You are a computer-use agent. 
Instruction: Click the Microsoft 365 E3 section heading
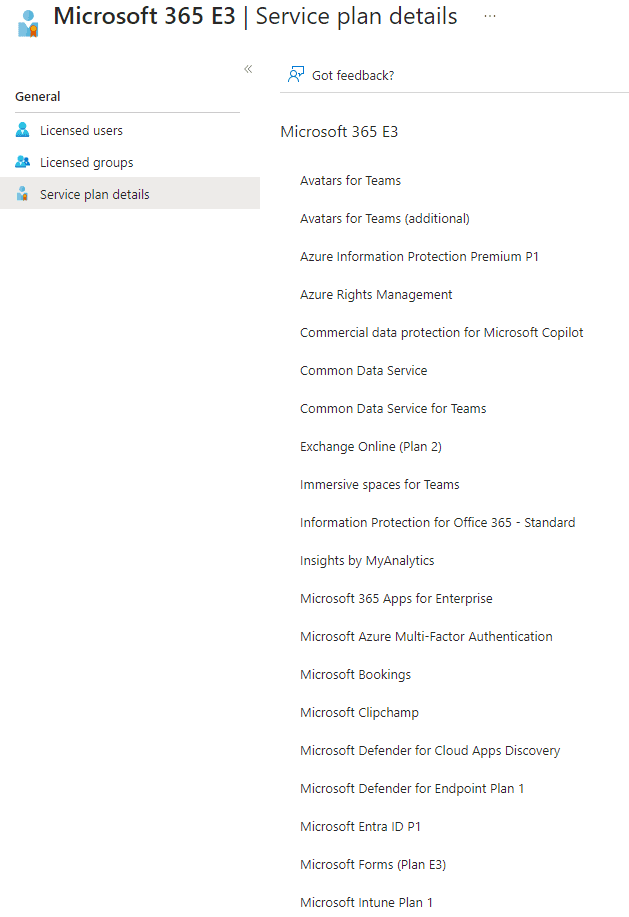tap(339, 132)
